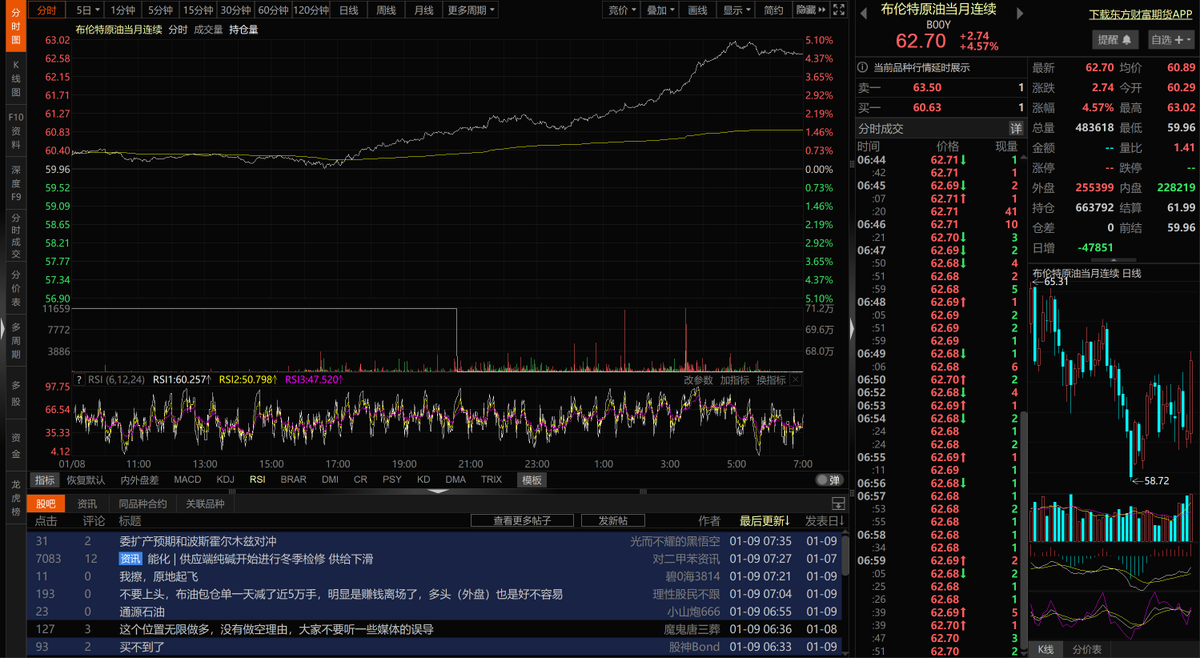Click 改参数 to edit indicator parameters

click(x=698, y=380)
